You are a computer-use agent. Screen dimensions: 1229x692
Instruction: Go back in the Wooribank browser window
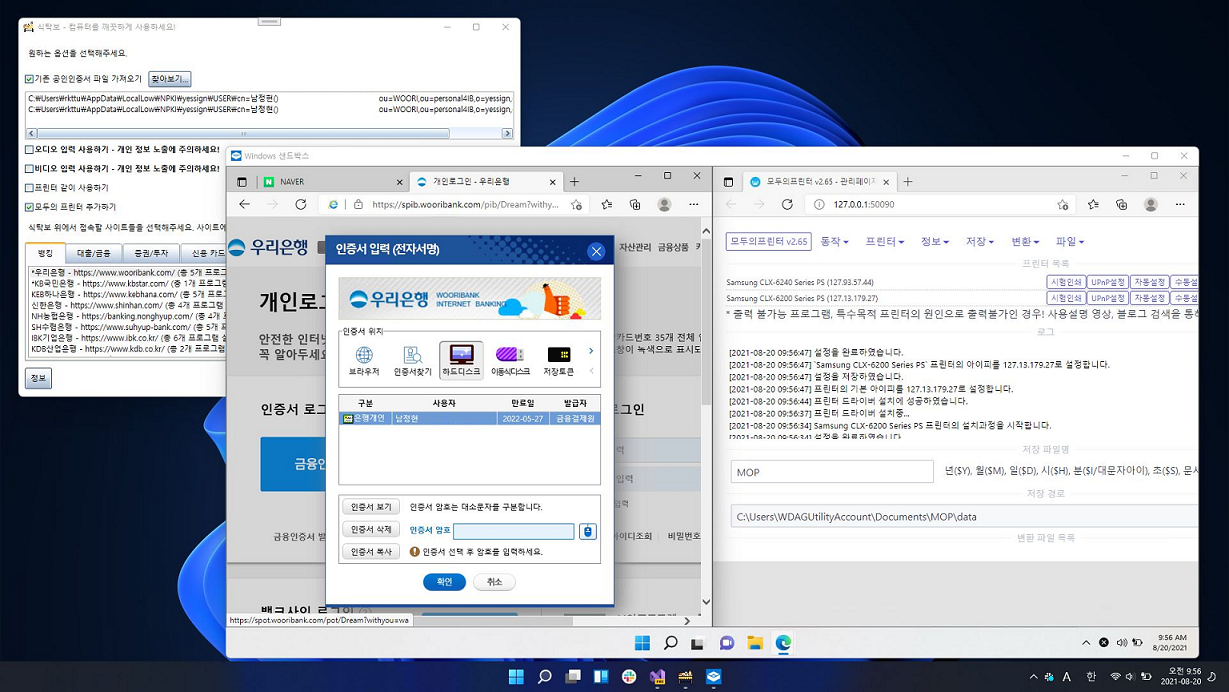point(244,204)
